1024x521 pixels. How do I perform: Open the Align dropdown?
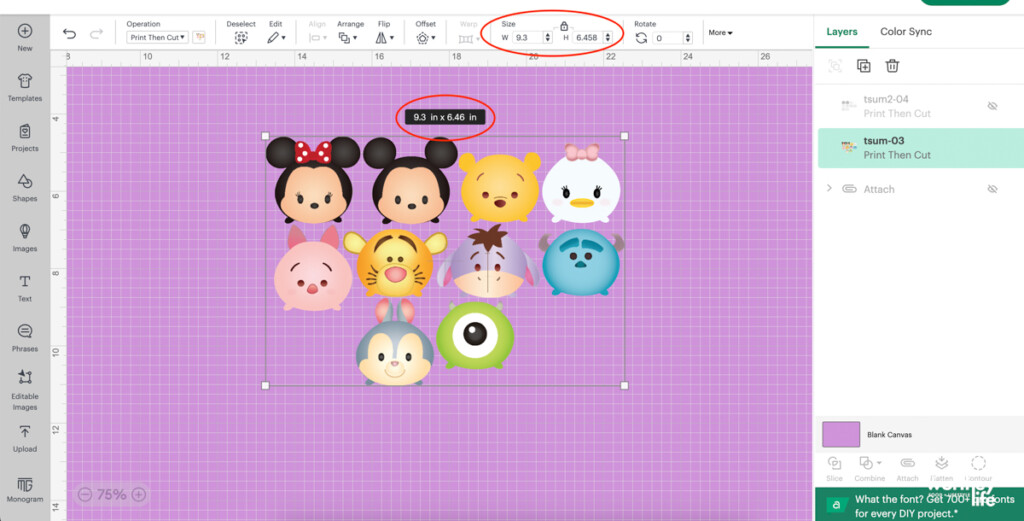click(317, 38)
